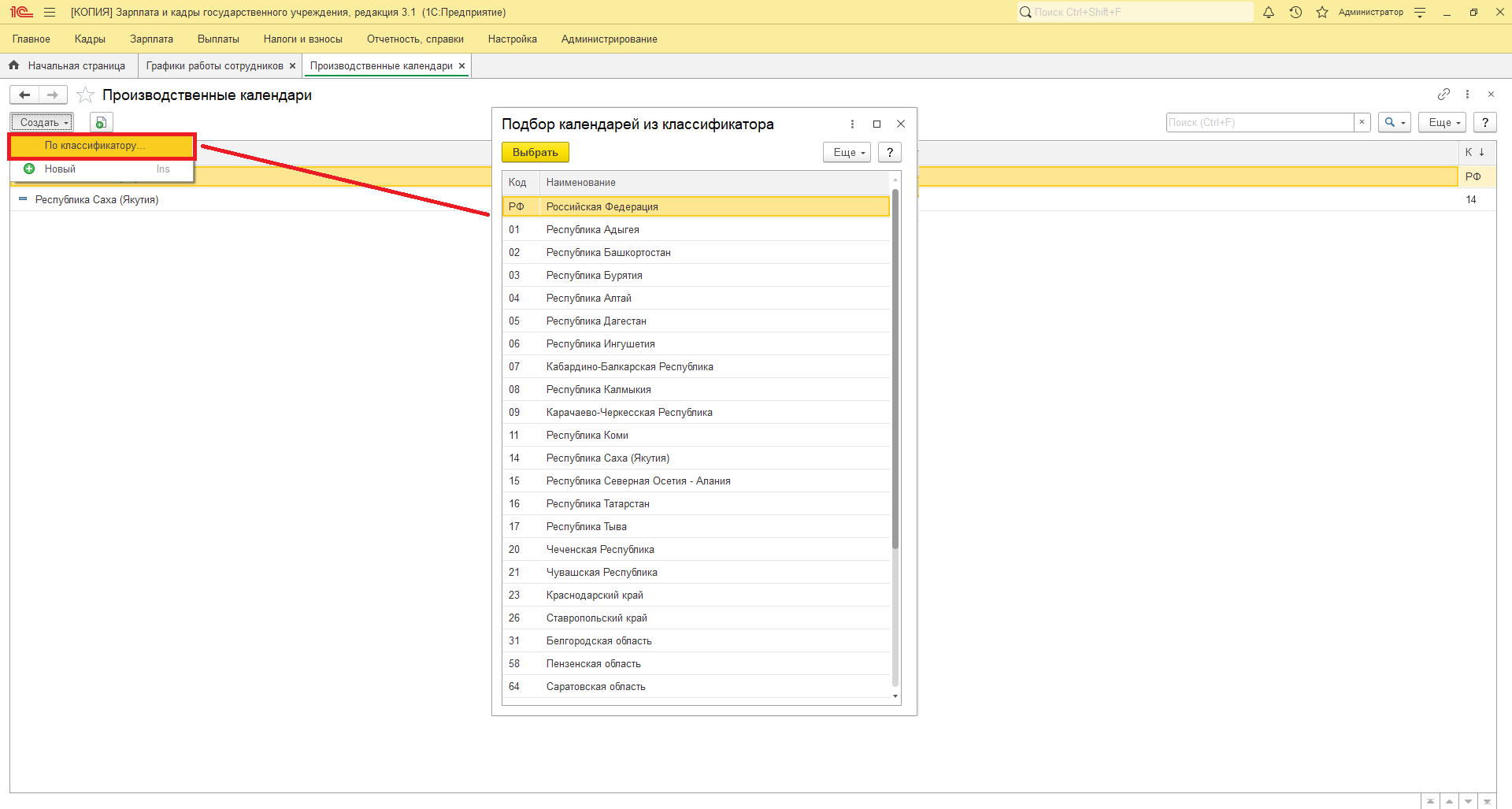The width and height of the screenshot is (1512, 809).
Task: Open the Кадры section
Action: 90,39
